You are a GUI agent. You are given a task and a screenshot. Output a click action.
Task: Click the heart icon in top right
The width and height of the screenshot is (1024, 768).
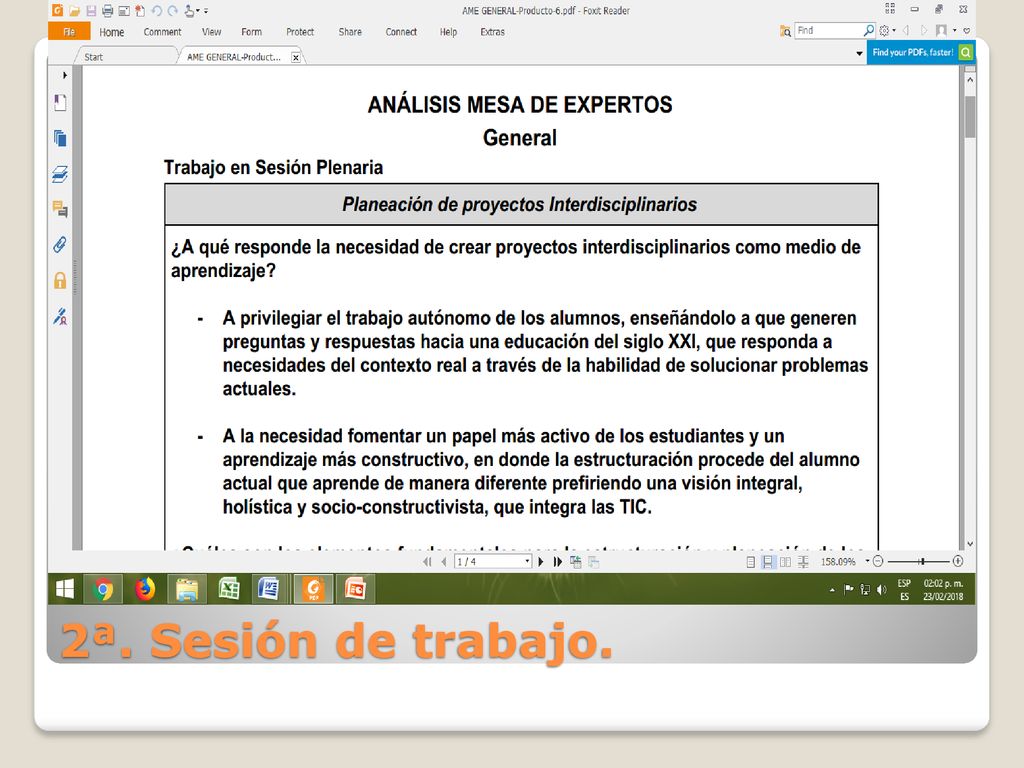pyautogui.click(x=967, y=30)
